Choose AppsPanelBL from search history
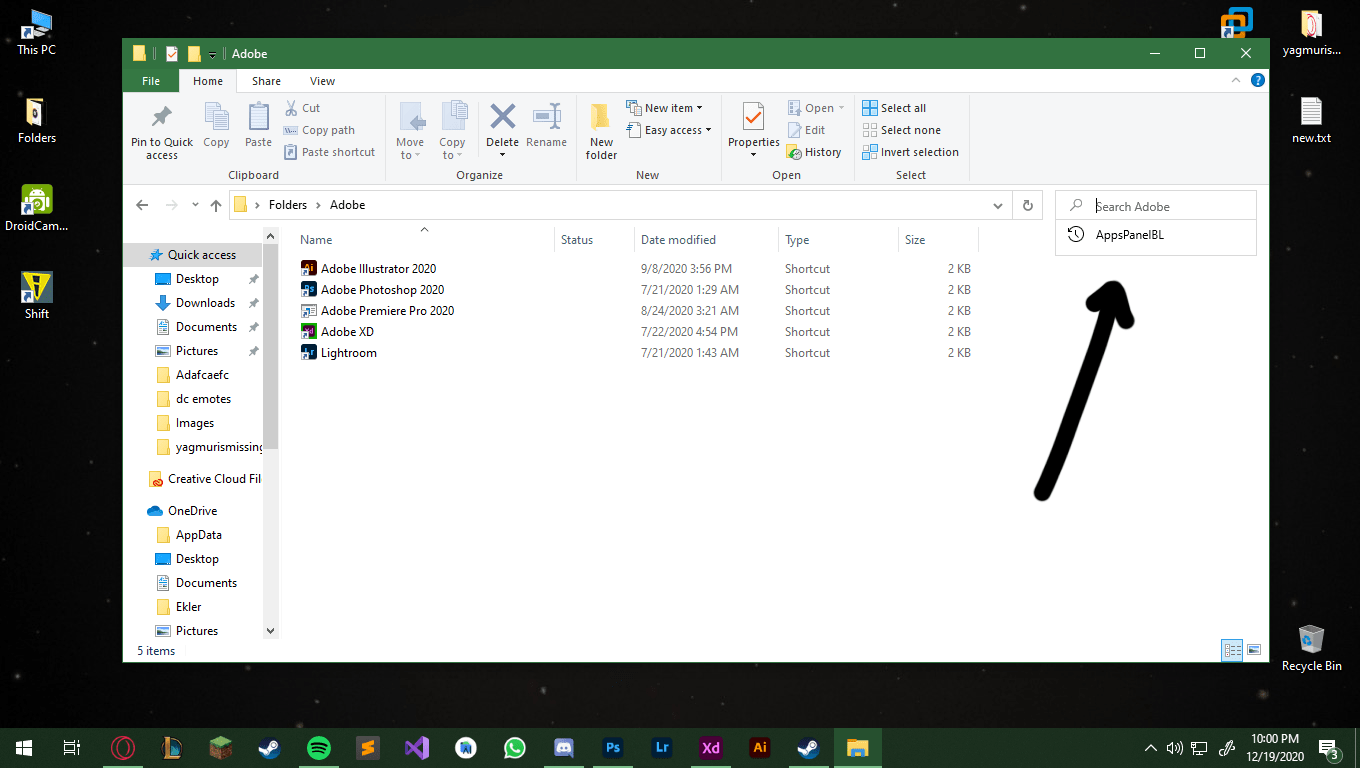 [x=1156, y=235]
